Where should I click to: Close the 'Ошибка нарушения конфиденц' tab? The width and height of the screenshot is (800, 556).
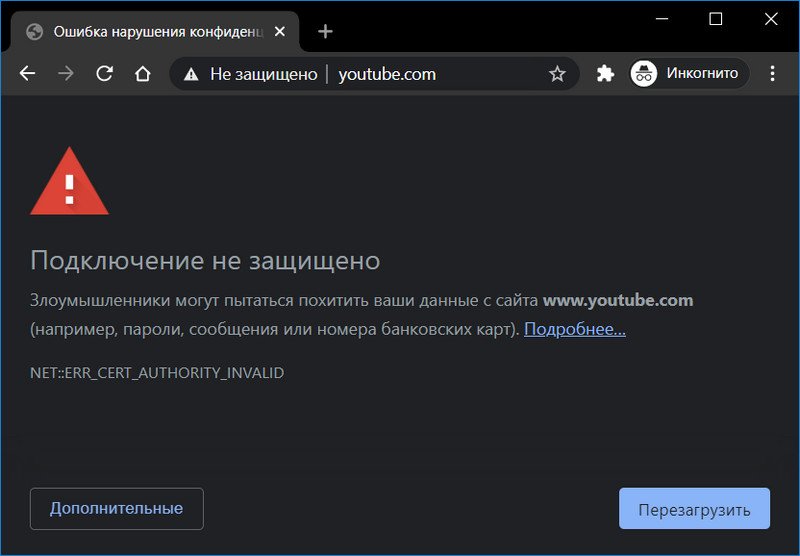coord(280,32)
